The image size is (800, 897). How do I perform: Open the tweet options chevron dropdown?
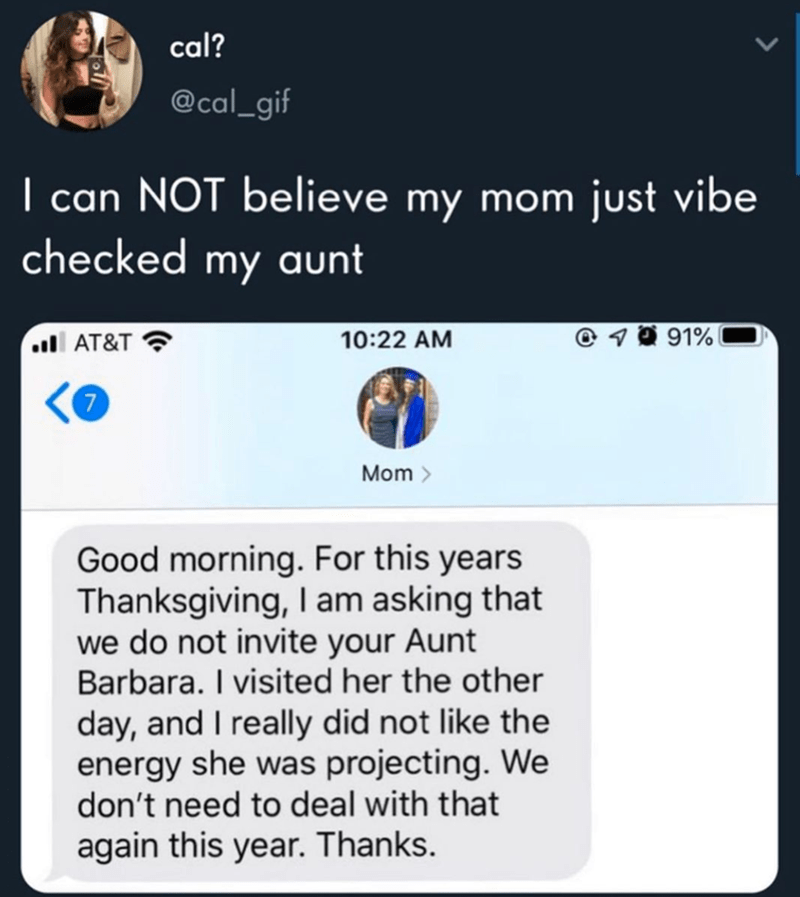point(766,44)
